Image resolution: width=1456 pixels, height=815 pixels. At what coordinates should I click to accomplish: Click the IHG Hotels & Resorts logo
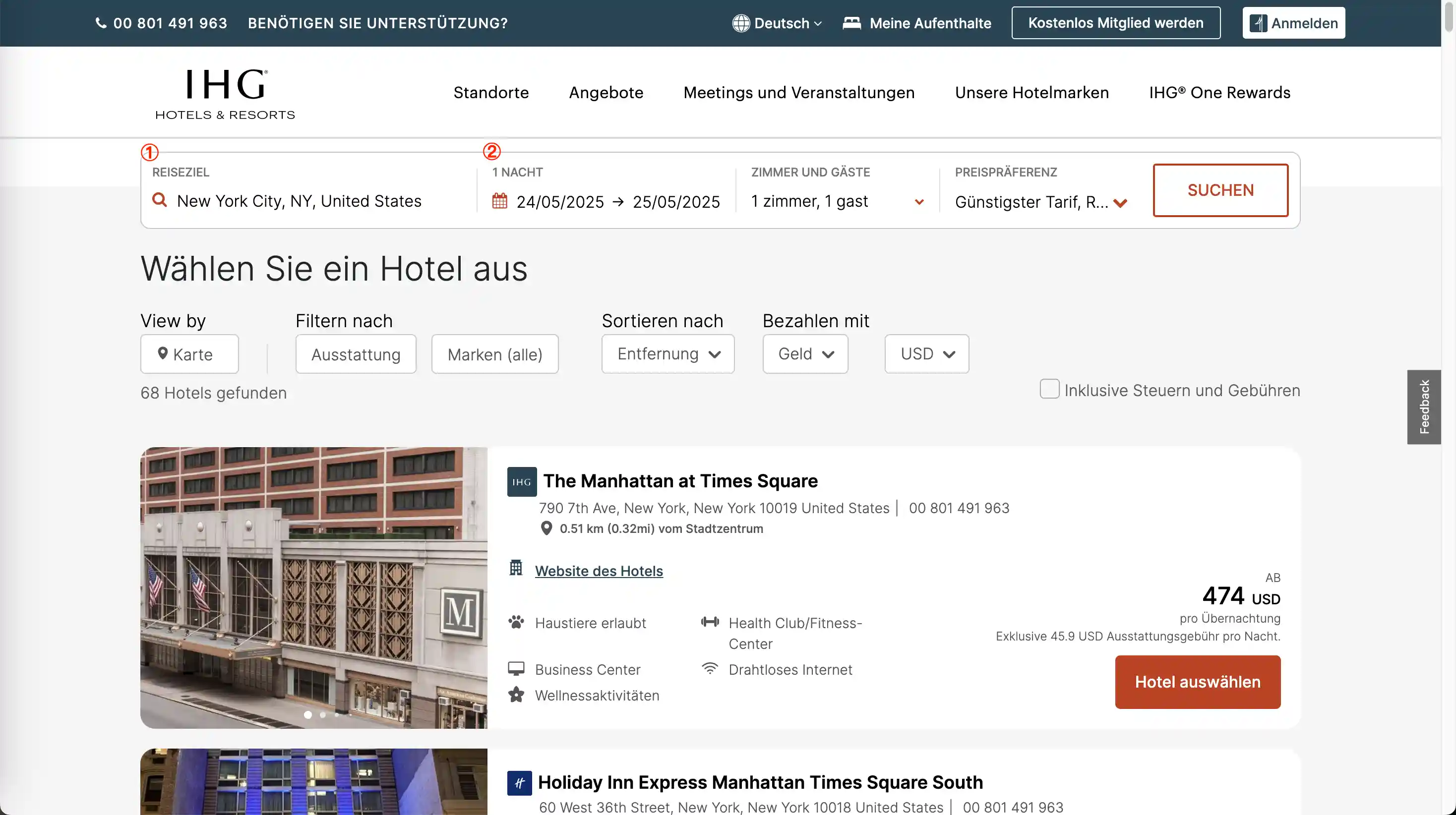225,94
